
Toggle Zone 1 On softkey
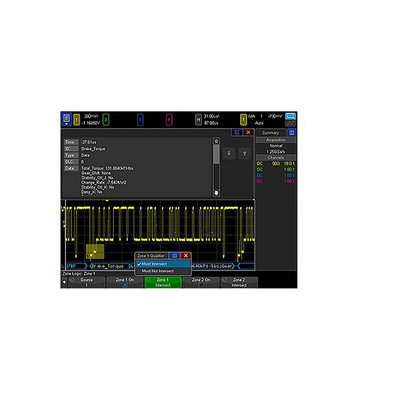pyautogui.click(x=125, y=282)
